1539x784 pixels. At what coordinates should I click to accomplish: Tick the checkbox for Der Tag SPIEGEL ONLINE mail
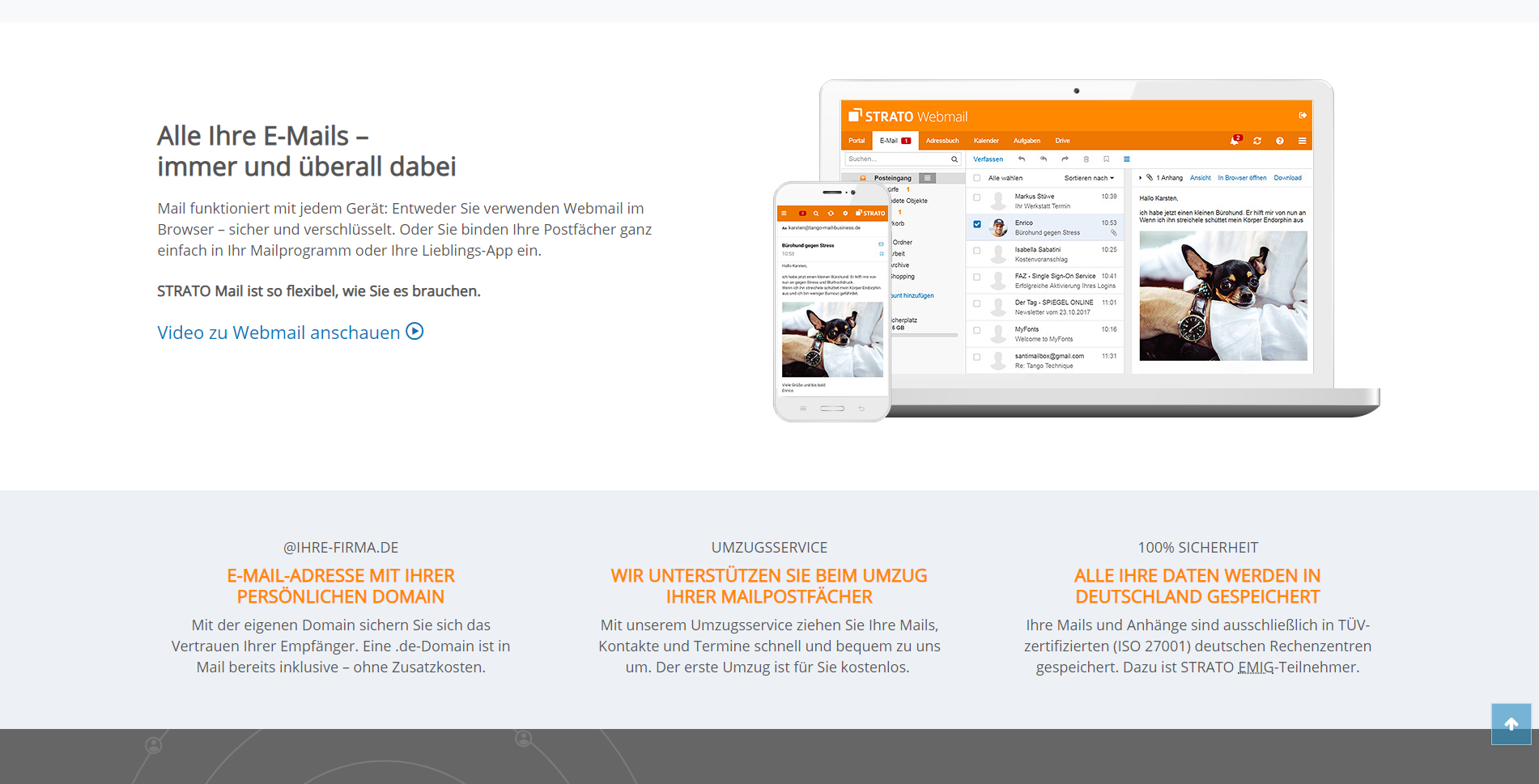(977, 304)
